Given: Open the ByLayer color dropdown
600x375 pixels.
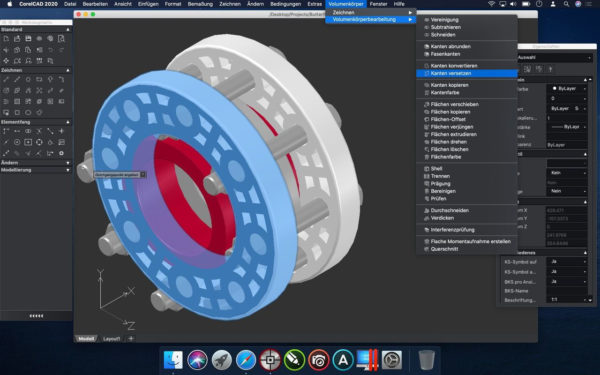Looking at the screenshot, I should (567, 88).
